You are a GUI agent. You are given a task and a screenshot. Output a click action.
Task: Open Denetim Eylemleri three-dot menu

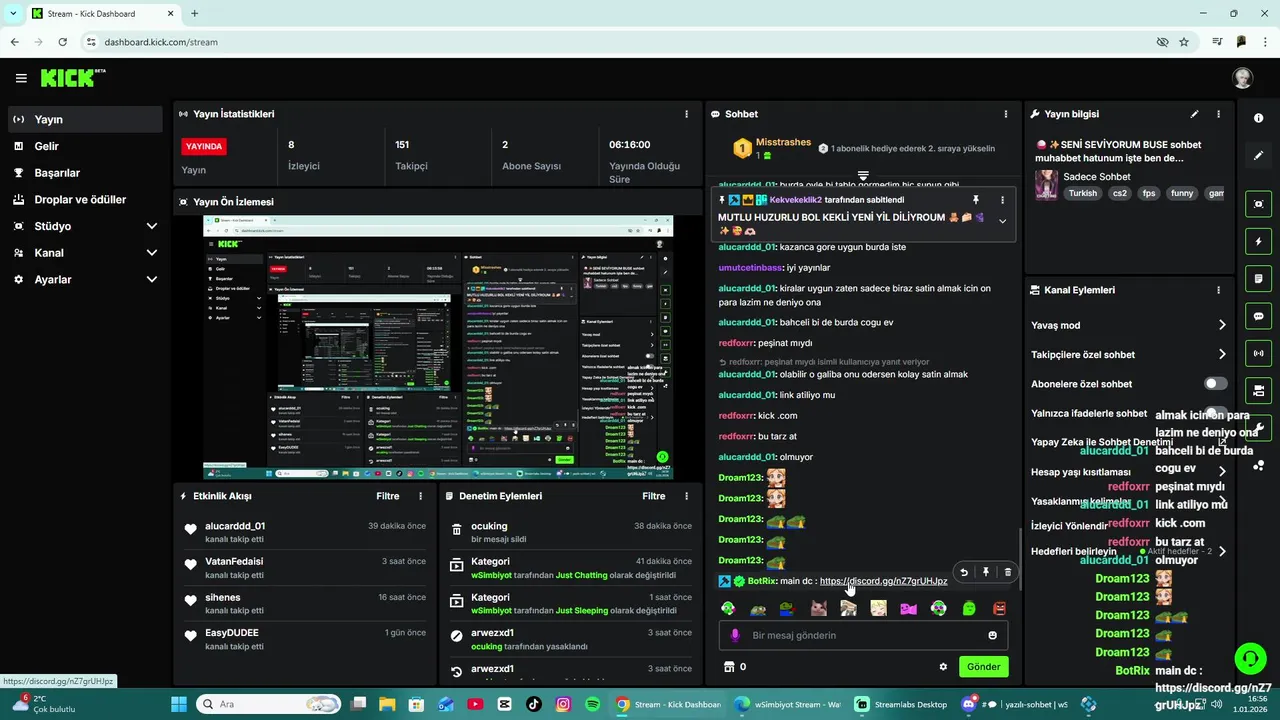coord(686,496)
